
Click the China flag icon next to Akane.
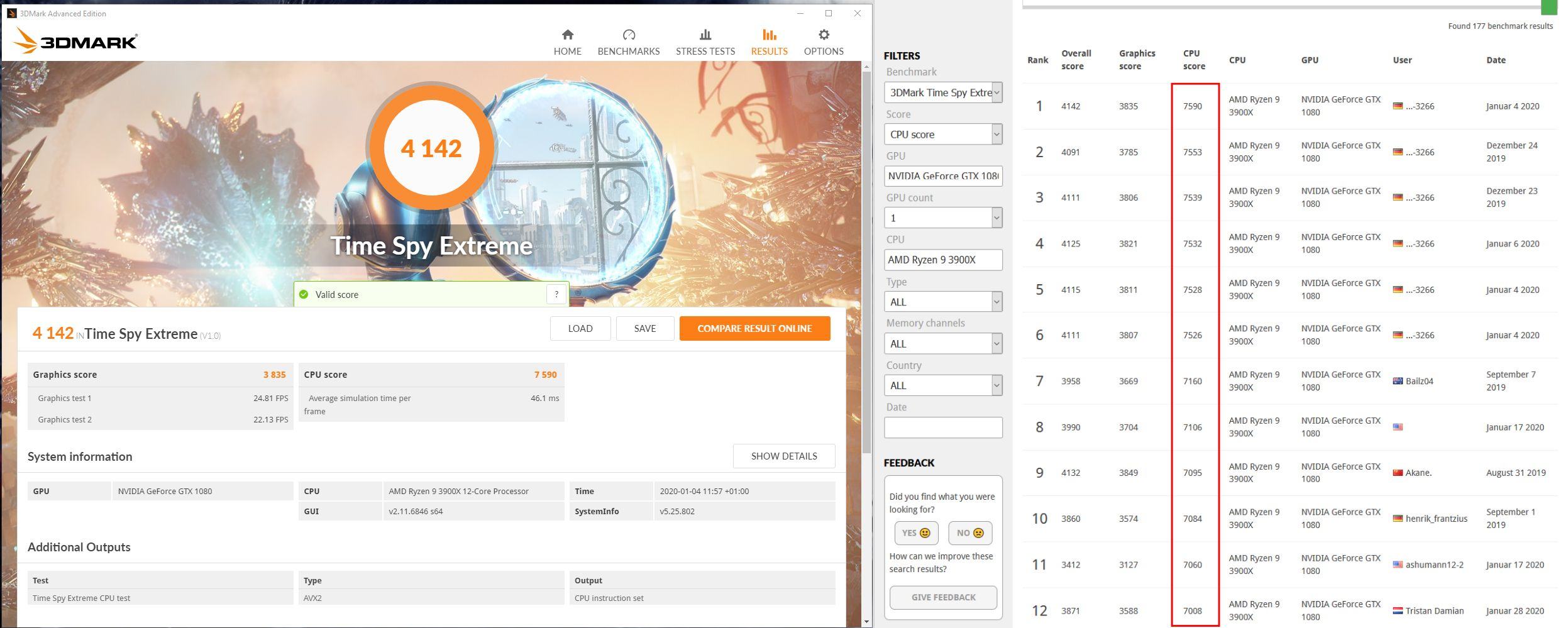(1397, 473)
